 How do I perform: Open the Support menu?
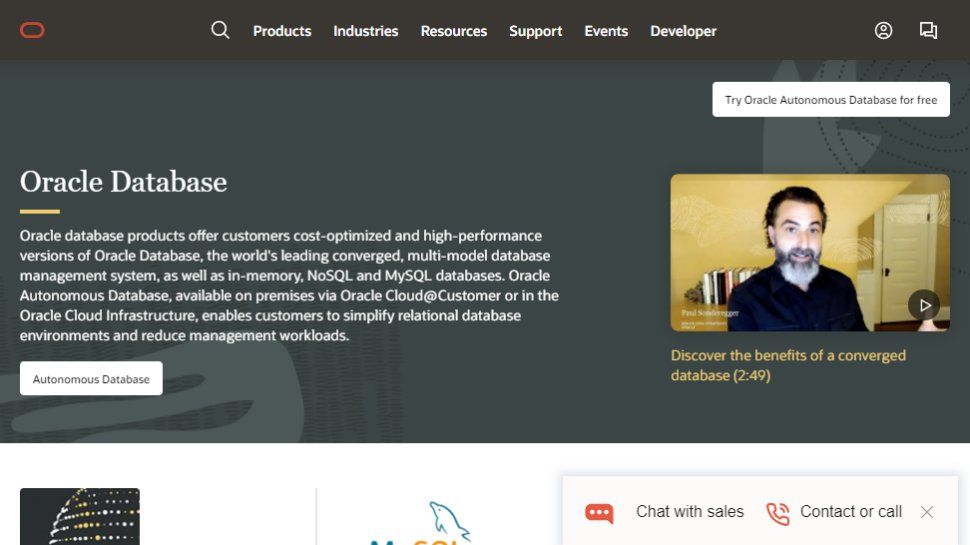(x=536, y=31)
